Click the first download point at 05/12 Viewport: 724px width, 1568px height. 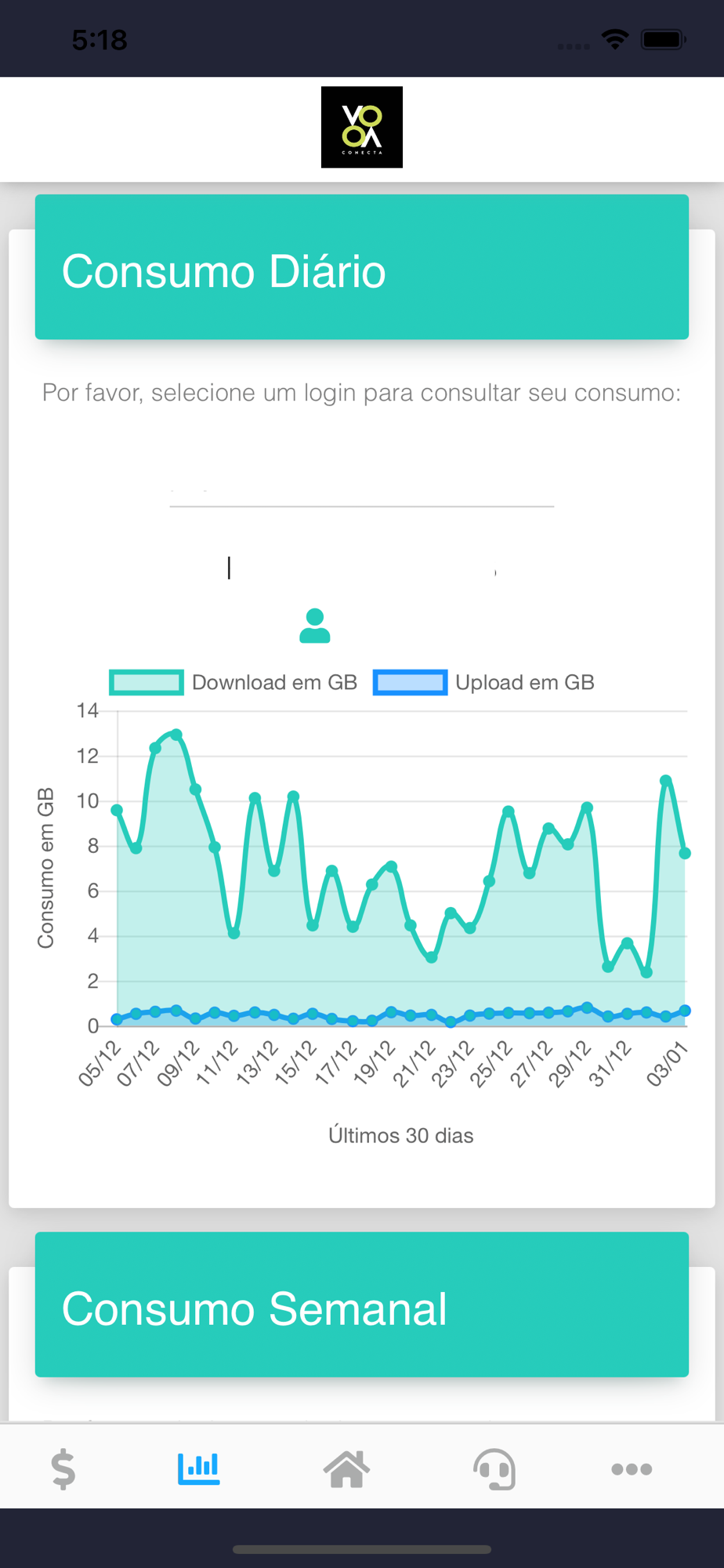(117, 810)
